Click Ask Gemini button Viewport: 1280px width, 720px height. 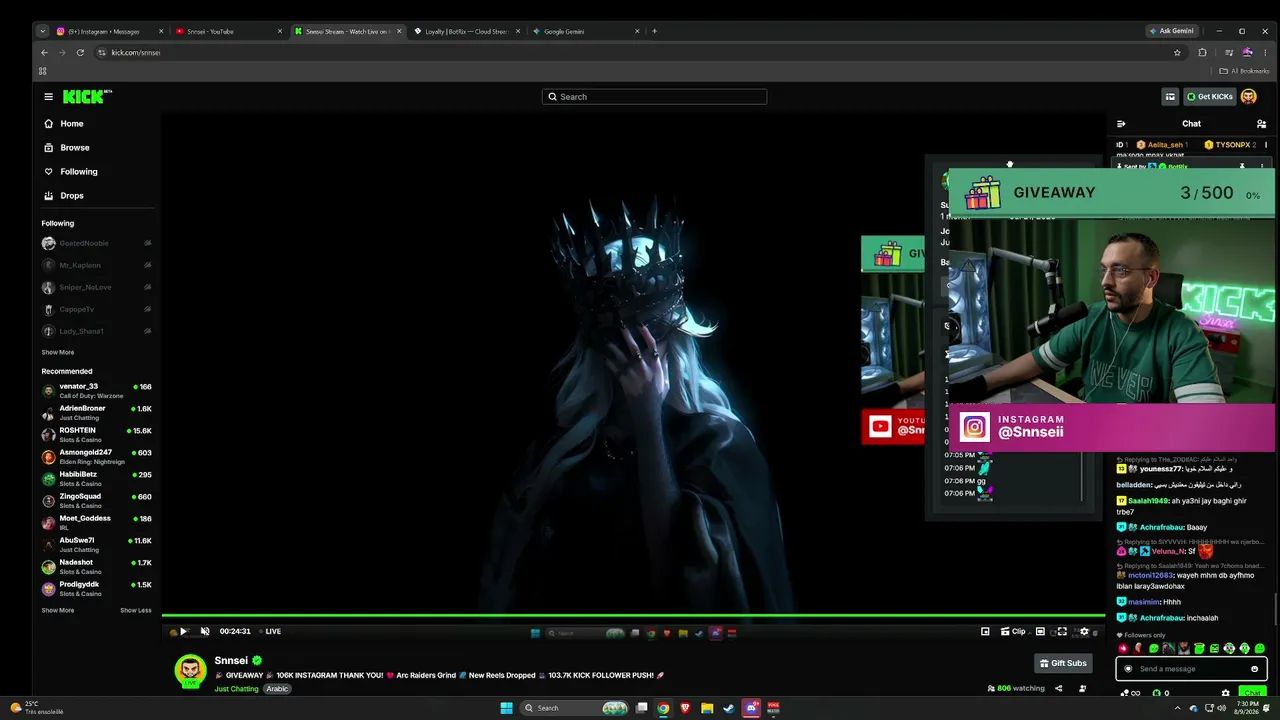(1171, 31)
